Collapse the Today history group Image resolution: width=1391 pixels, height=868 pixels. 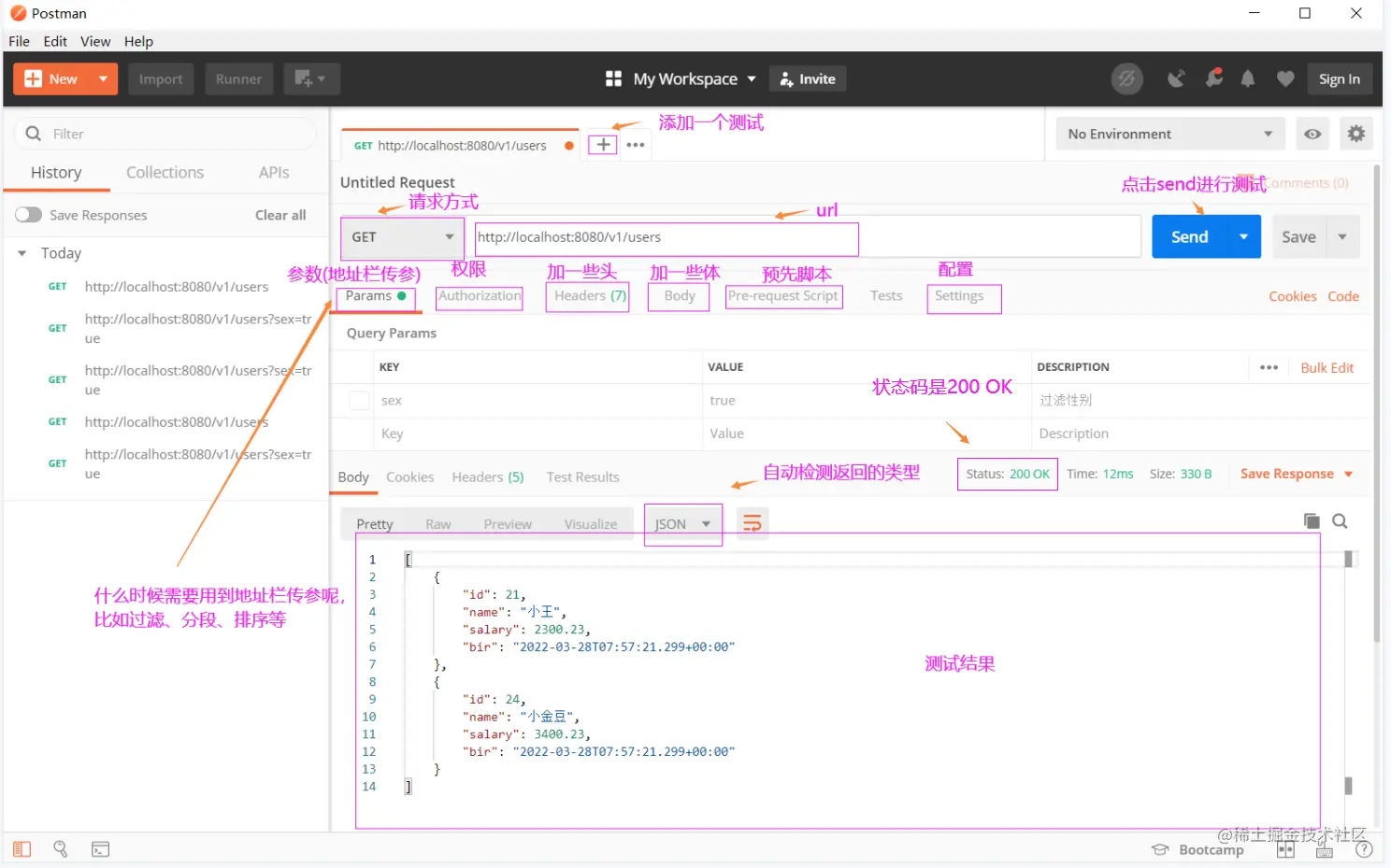[x=22, y=253]
